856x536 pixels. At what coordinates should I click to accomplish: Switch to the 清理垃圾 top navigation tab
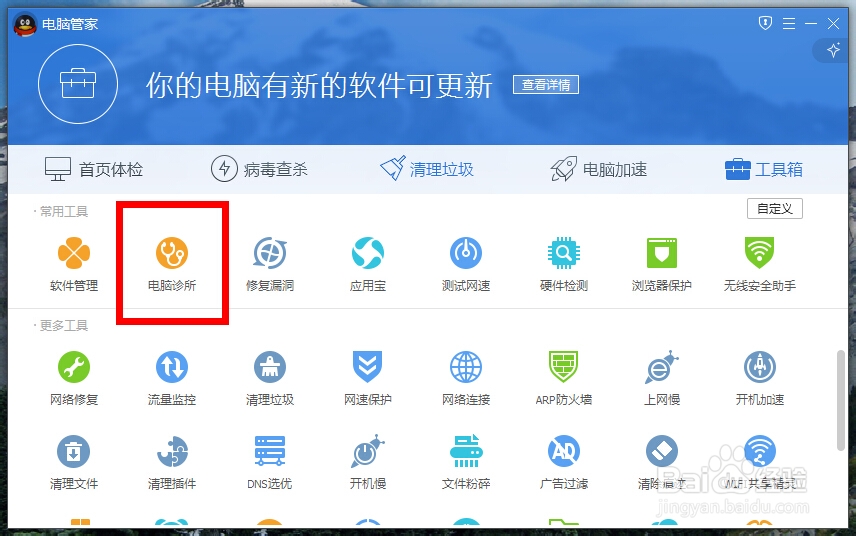pyautogui.click(x=427, y=169)
